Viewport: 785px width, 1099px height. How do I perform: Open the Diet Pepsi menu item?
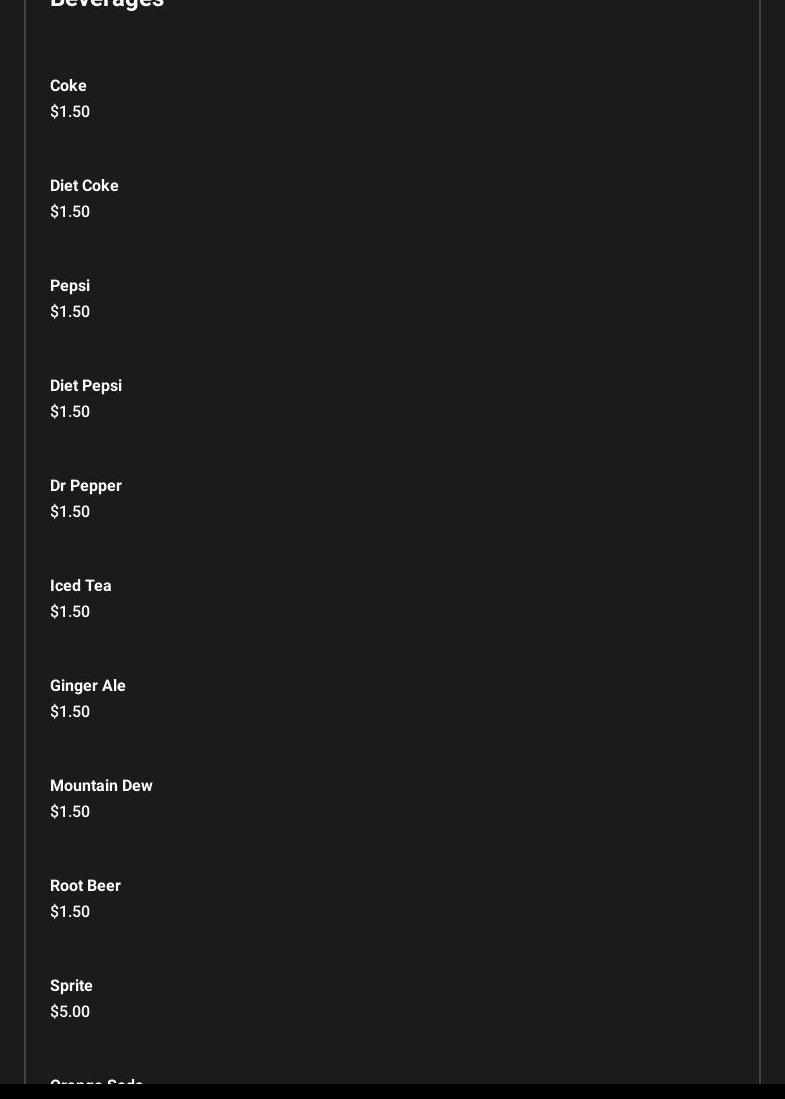point(86,386)
